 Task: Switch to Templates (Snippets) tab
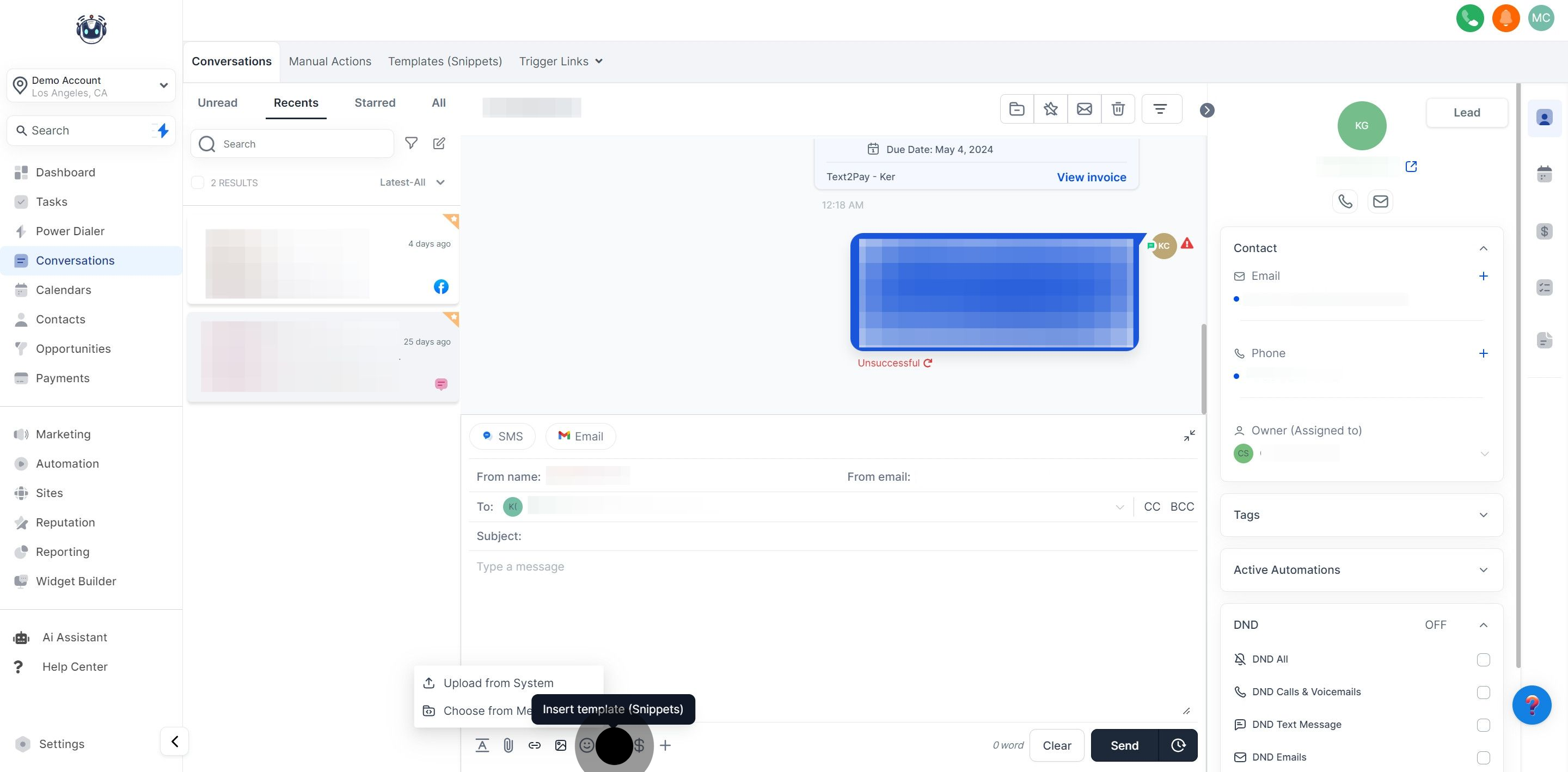coord(445,62)
